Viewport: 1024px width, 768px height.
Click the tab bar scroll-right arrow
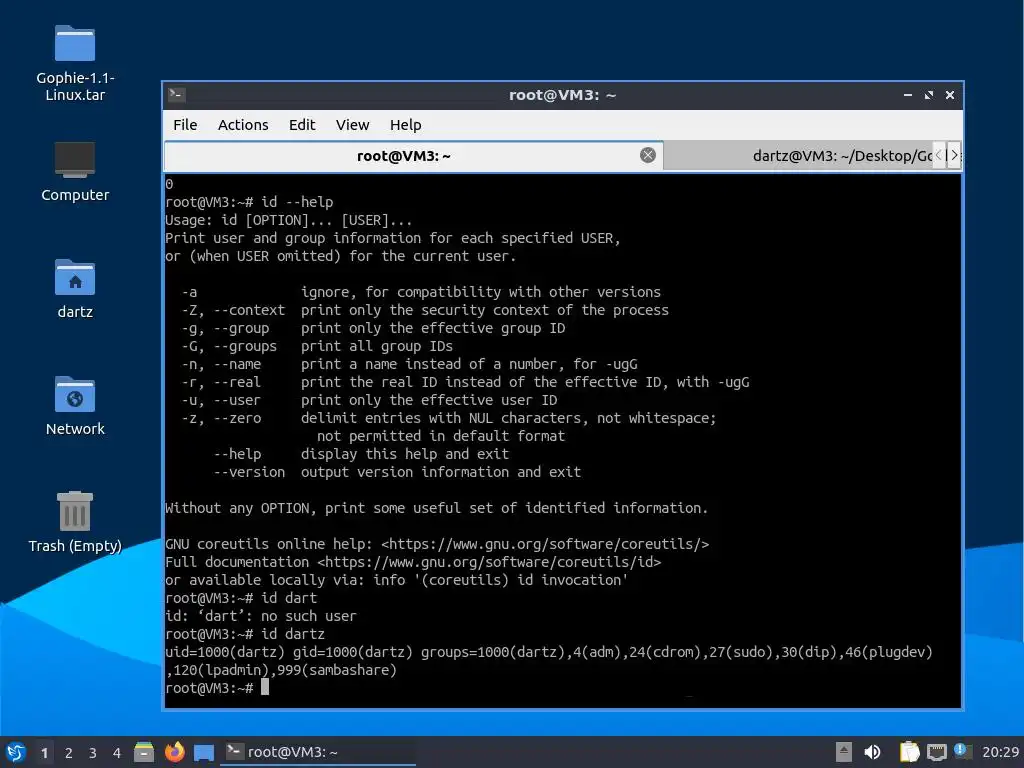[953, 155]
